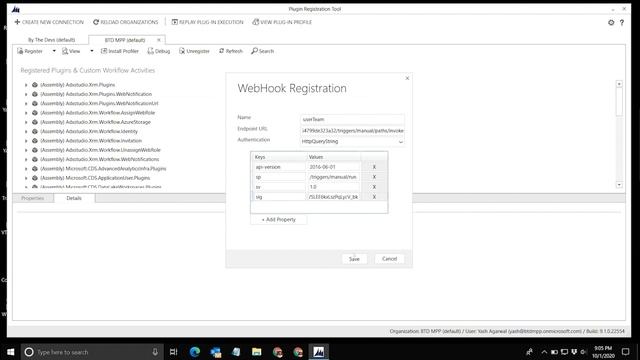This screenshot has width=640, height=360.
Task: Click the Name field containing userTeam
Action: click(x=352, y=119)
